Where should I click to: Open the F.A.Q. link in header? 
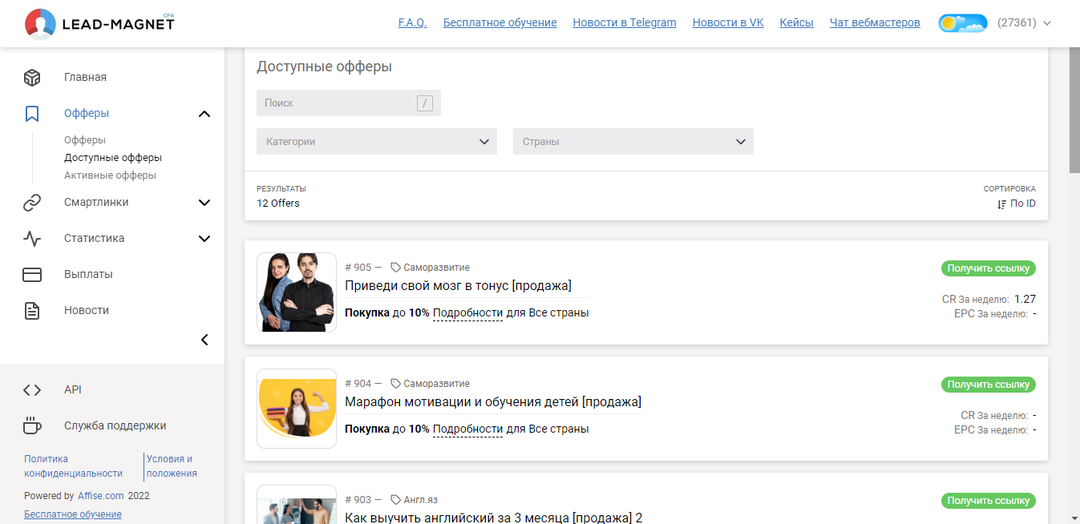[x=412, y=23]
